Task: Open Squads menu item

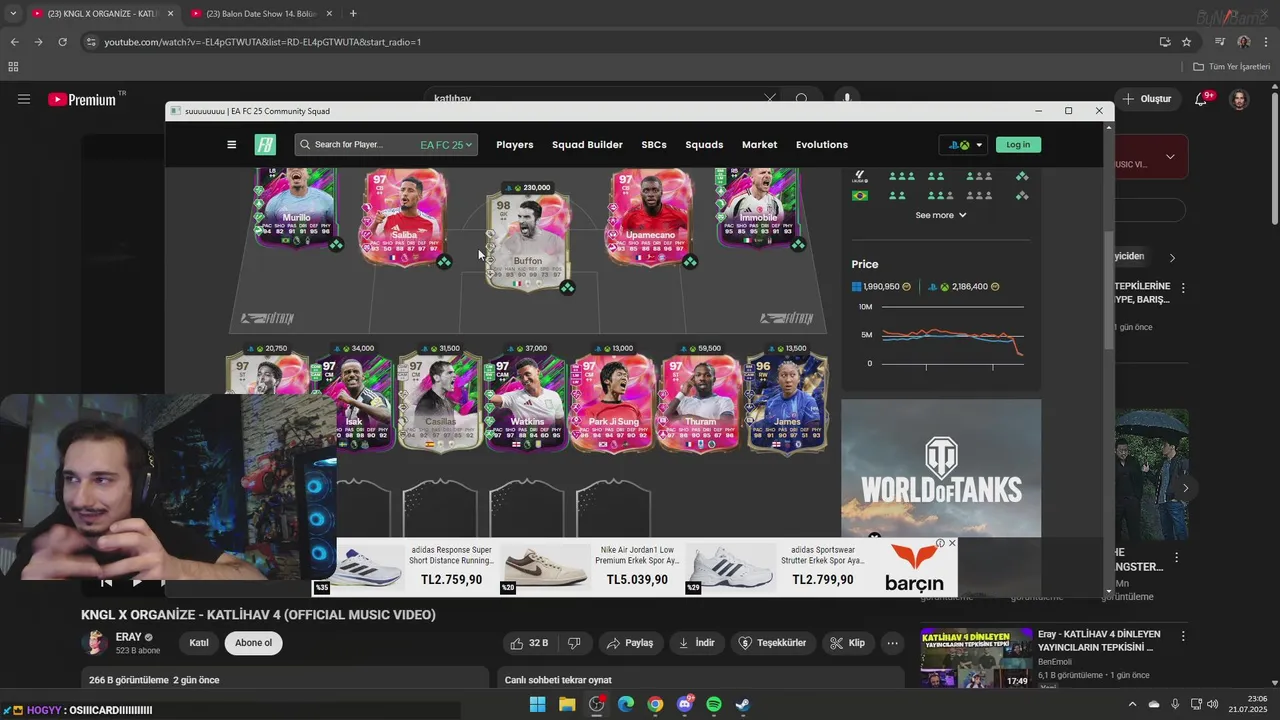Action: pos(704,145)
